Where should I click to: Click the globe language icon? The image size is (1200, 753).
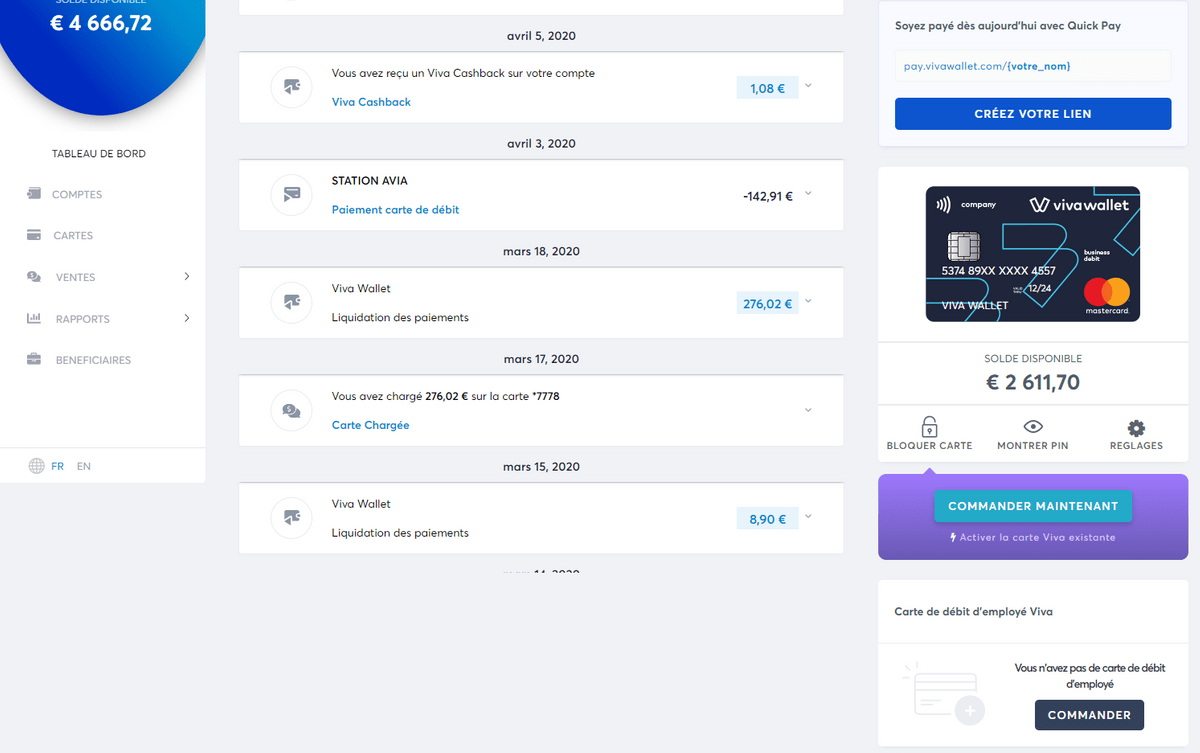[37, 466]
